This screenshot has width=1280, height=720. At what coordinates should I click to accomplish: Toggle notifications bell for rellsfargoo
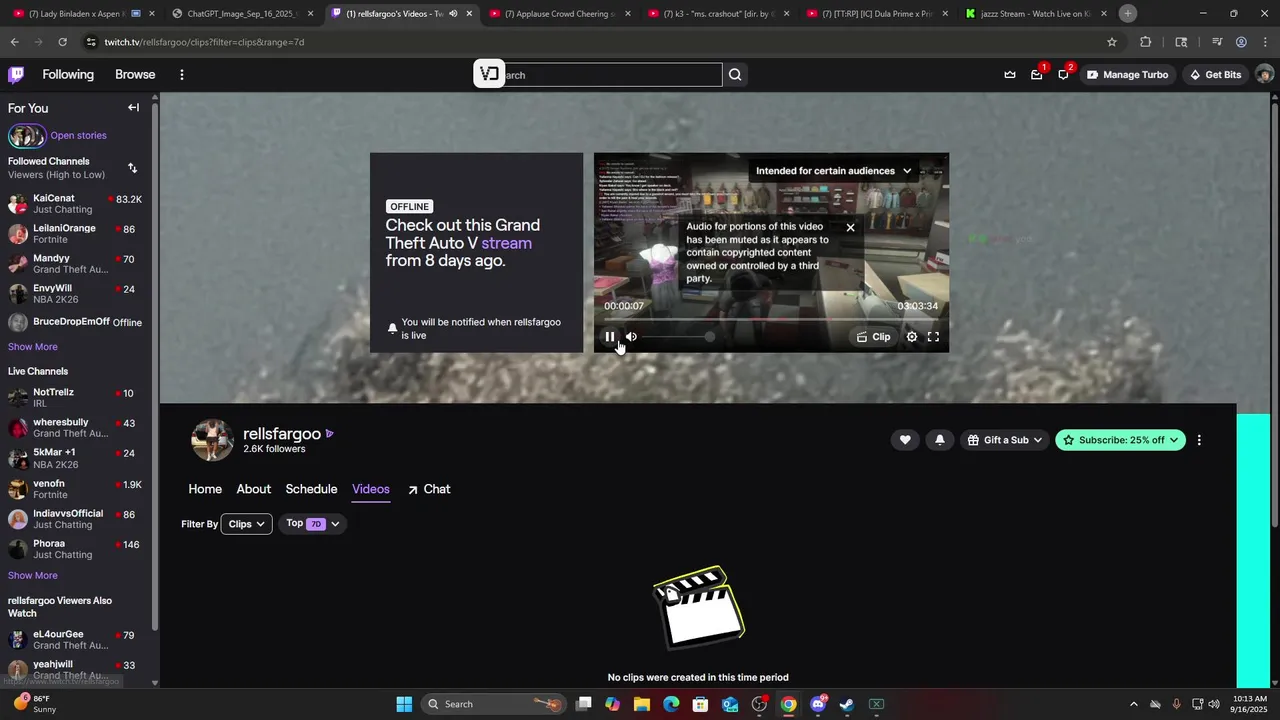[939, 440]
